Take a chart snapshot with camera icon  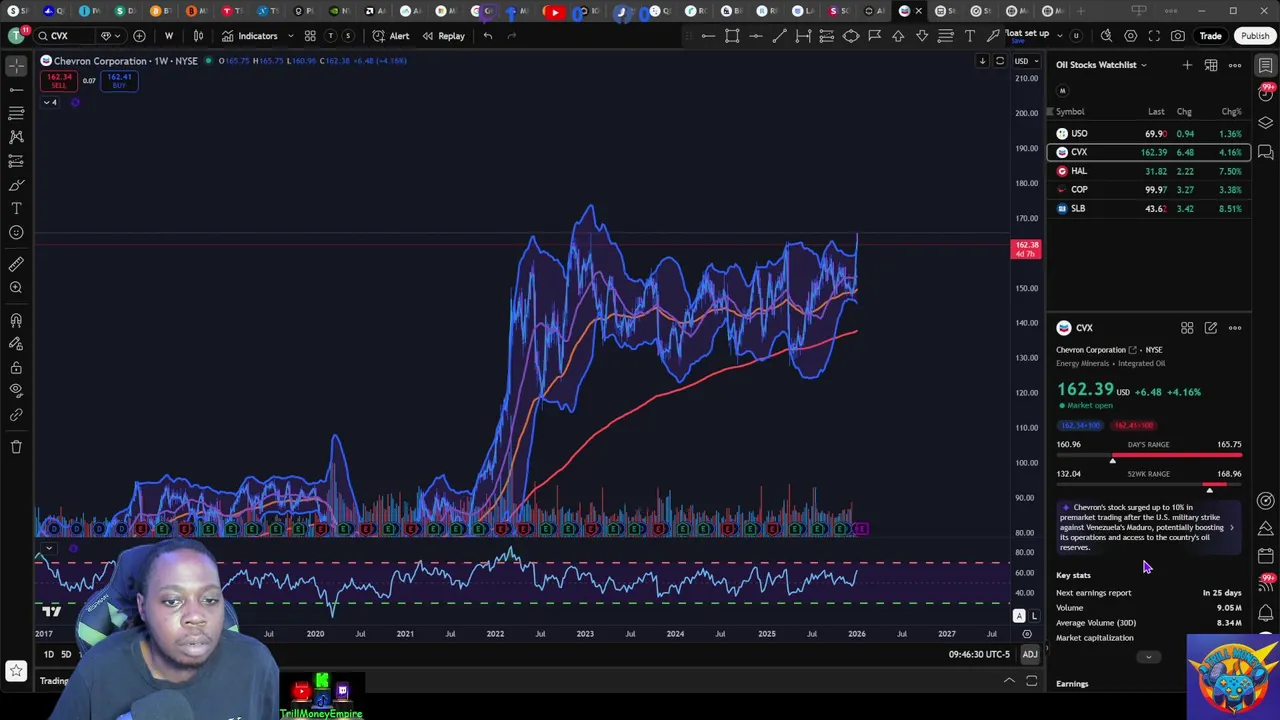click(1178, 36)
